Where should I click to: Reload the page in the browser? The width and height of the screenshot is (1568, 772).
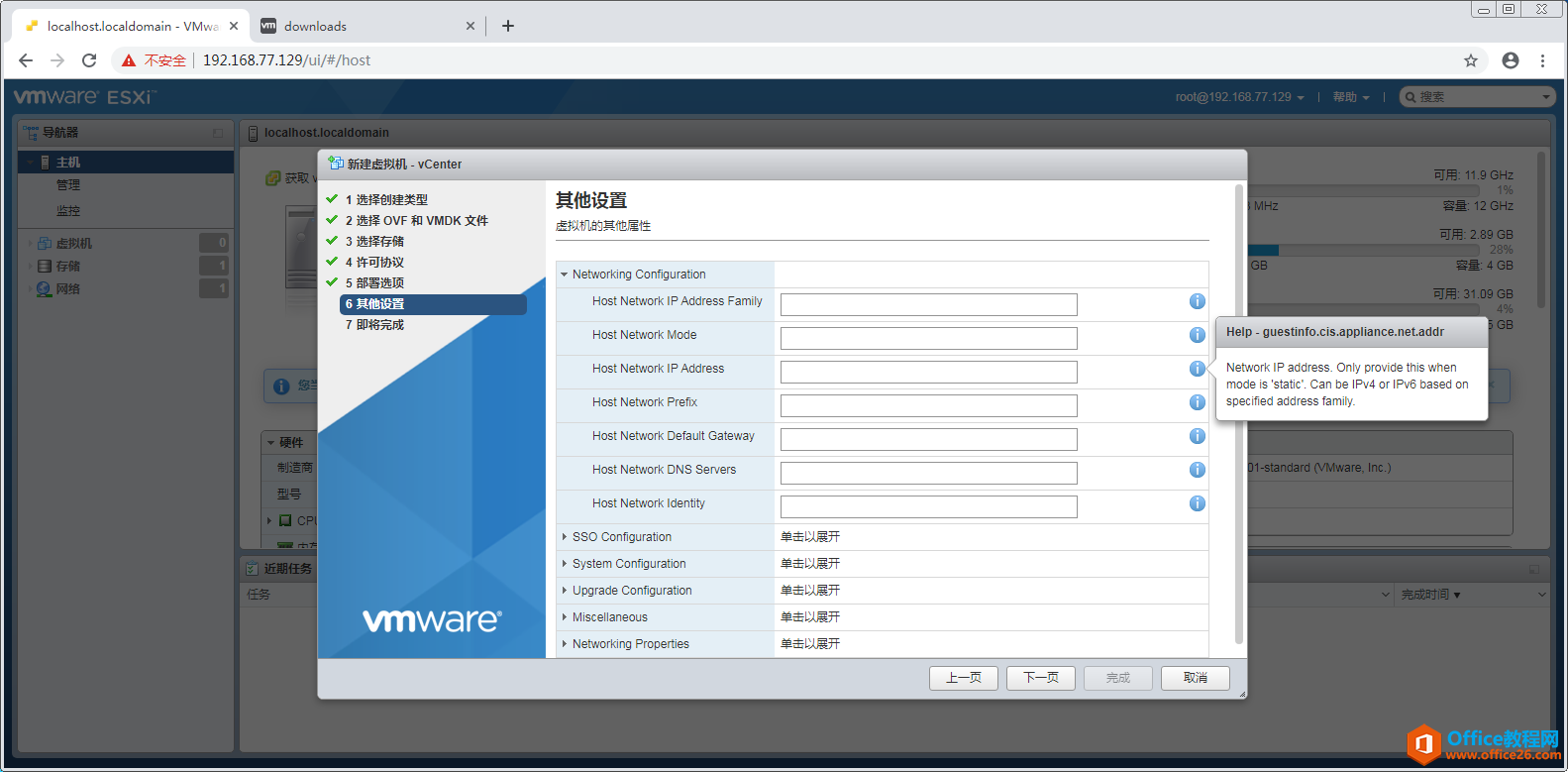(89, 60)
